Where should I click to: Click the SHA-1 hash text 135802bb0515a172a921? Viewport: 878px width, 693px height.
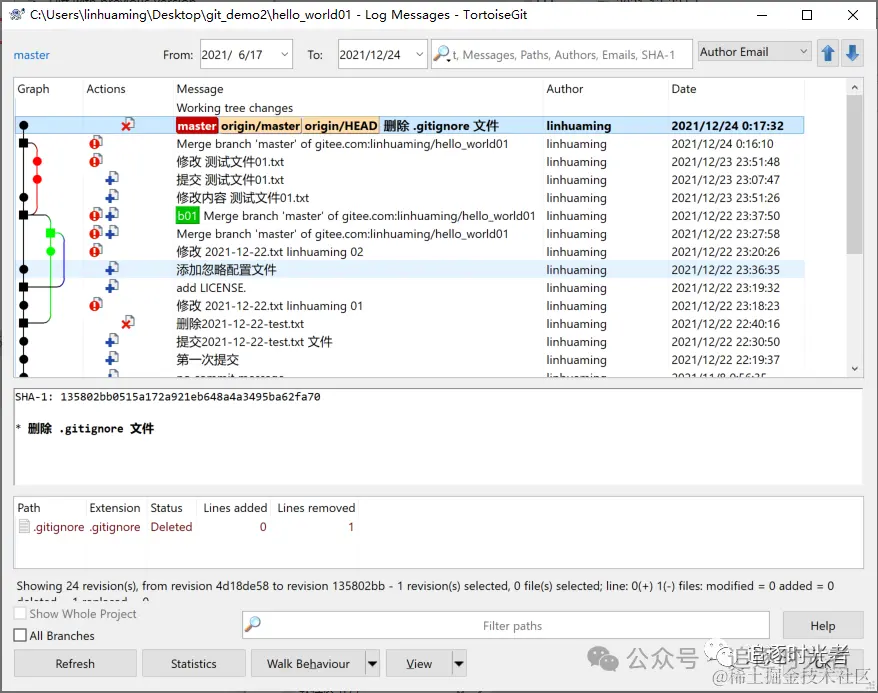click(190, 397)
